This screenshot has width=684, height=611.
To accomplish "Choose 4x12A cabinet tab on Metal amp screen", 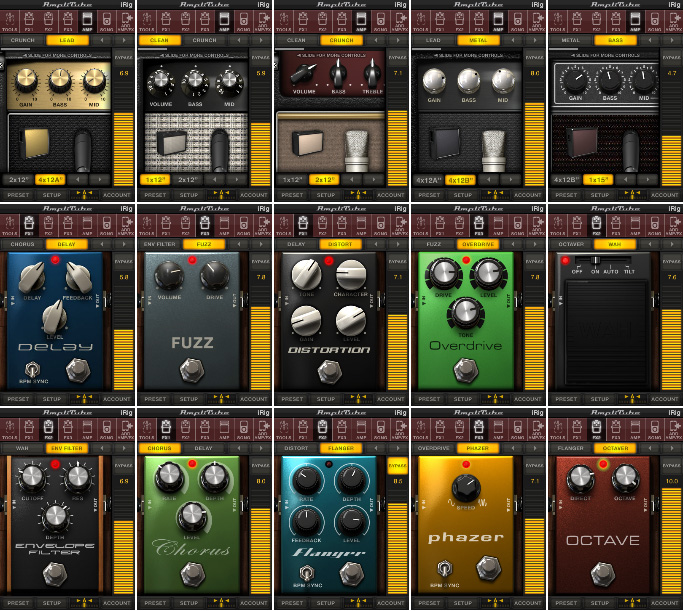I will [428, 179].
